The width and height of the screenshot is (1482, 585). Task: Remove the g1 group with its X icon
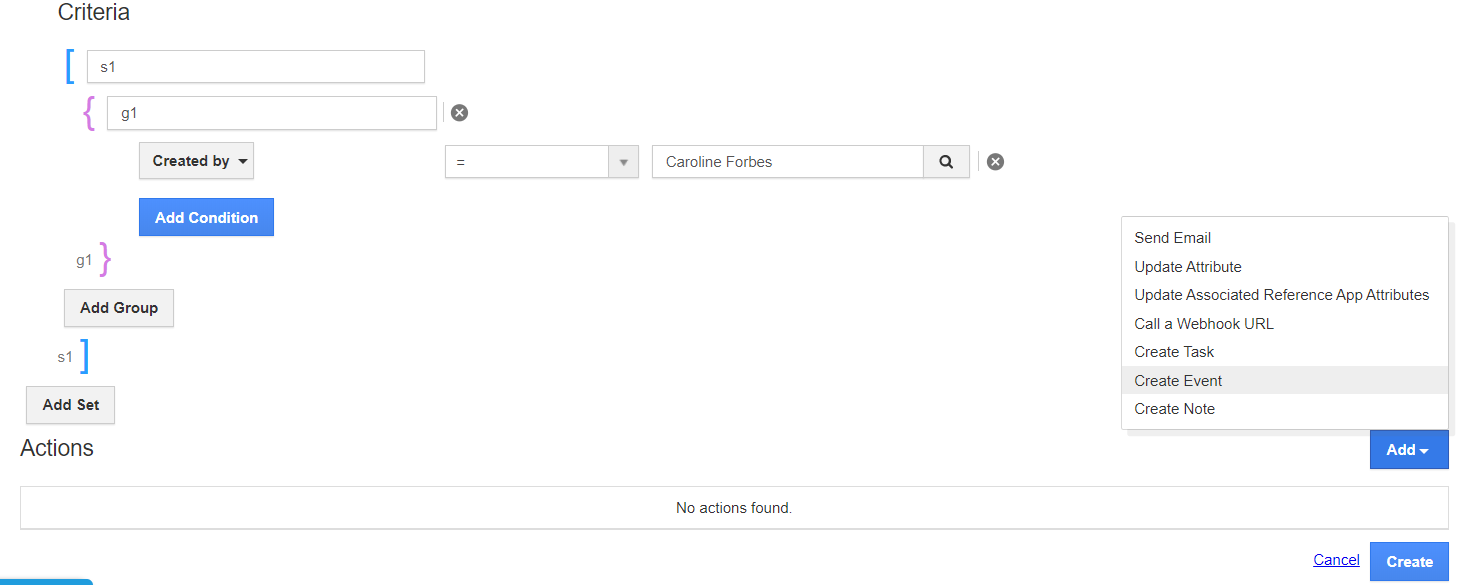coord(459,113)
